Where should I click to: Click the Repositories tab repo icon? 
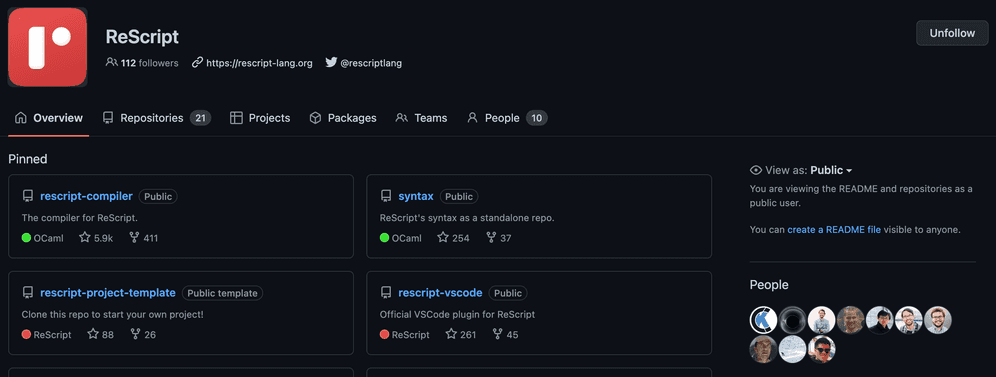point(108,118)
